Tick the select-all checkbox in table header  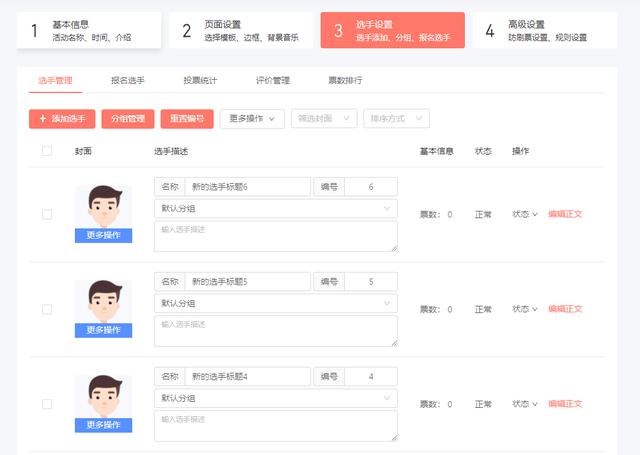coord(47,151)
